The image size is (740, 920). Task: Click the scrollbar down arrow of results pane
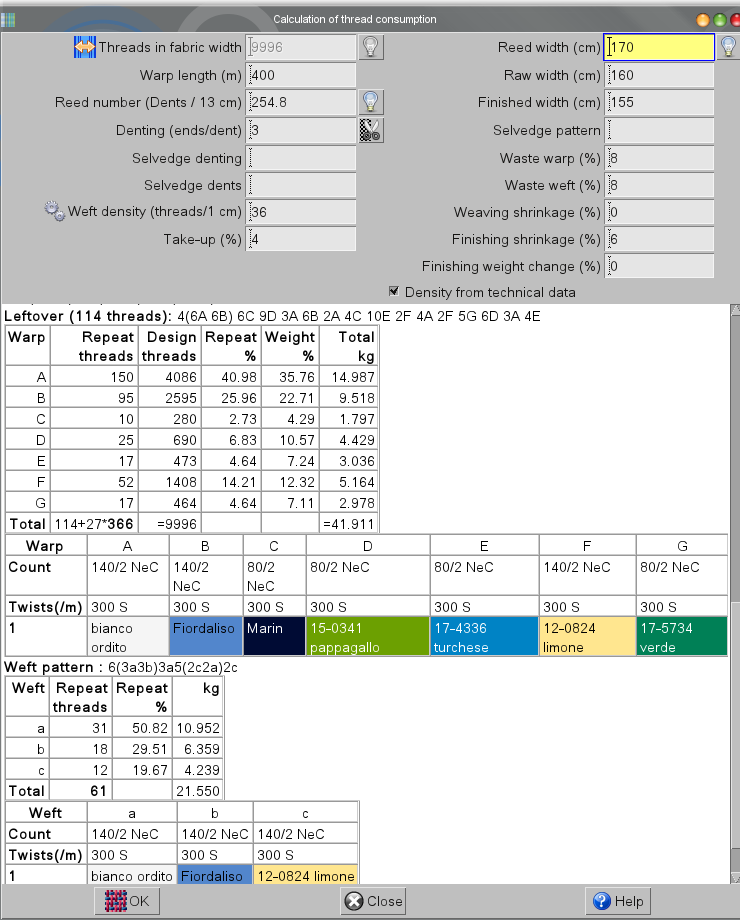735,877
